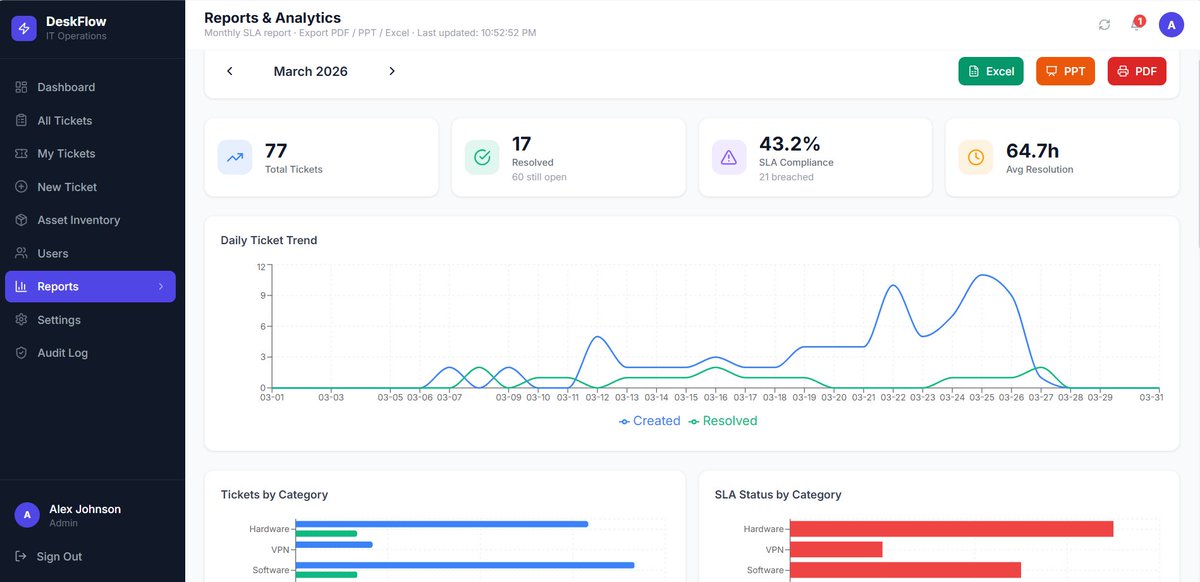The width and height of the screenshot is (1200, 582).
Task: Open Asset Inventory page
Action: pos(90,220)
